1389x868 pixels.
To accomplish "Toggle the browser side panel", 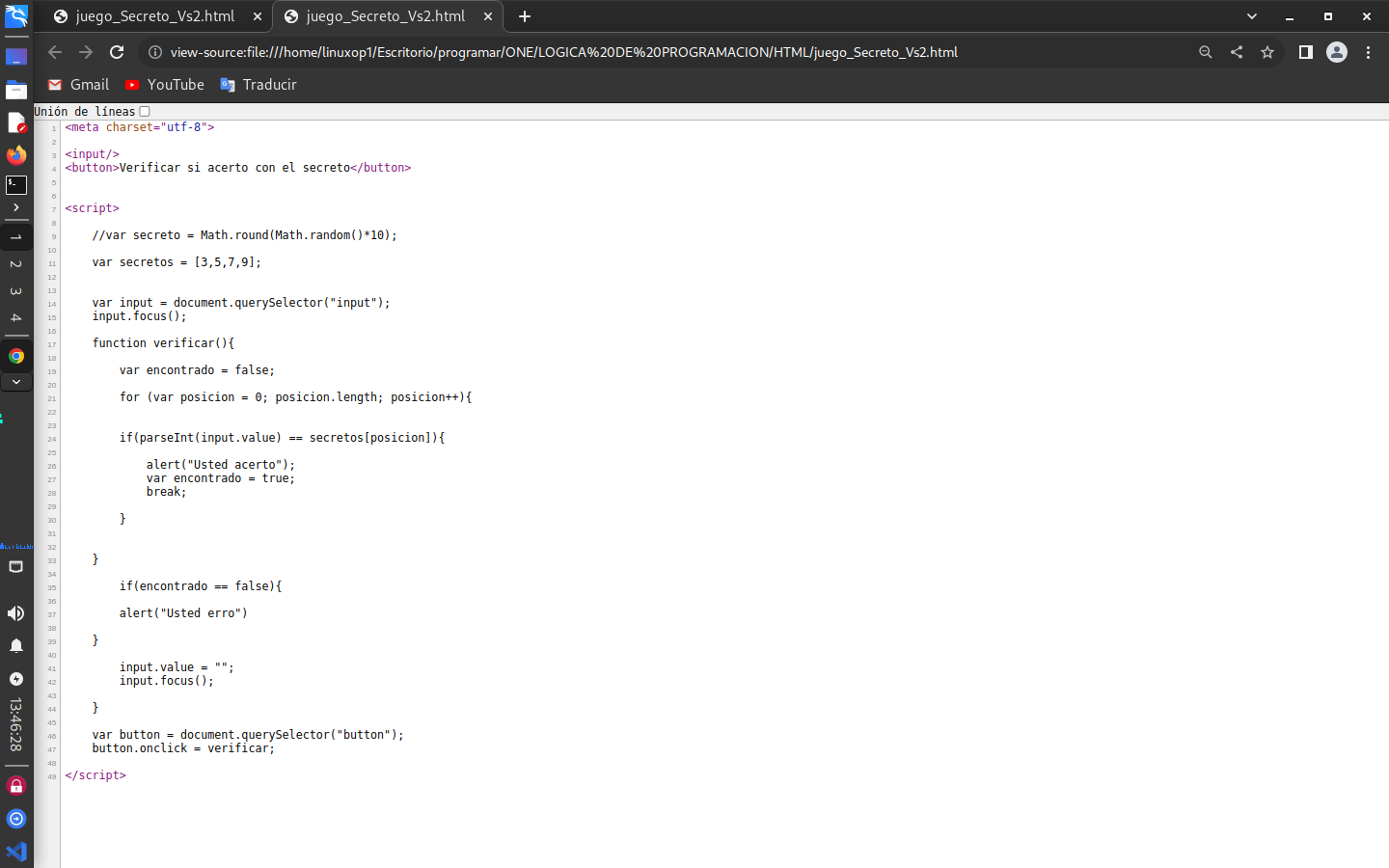I will click(x=1305, y=52).
